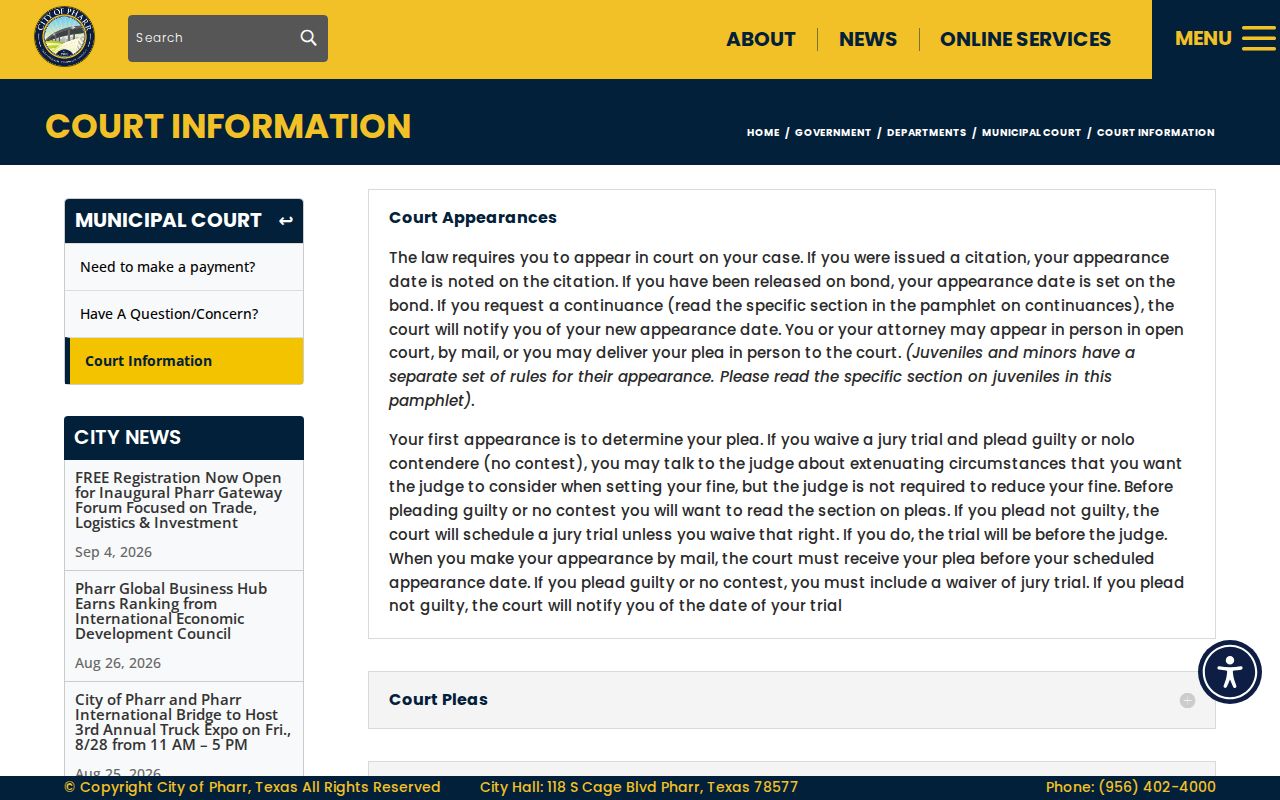Open Pharr Global Business Hub news article
Image resolution: width=1280 pixels, height=800 pixels.
pos(171,611)
